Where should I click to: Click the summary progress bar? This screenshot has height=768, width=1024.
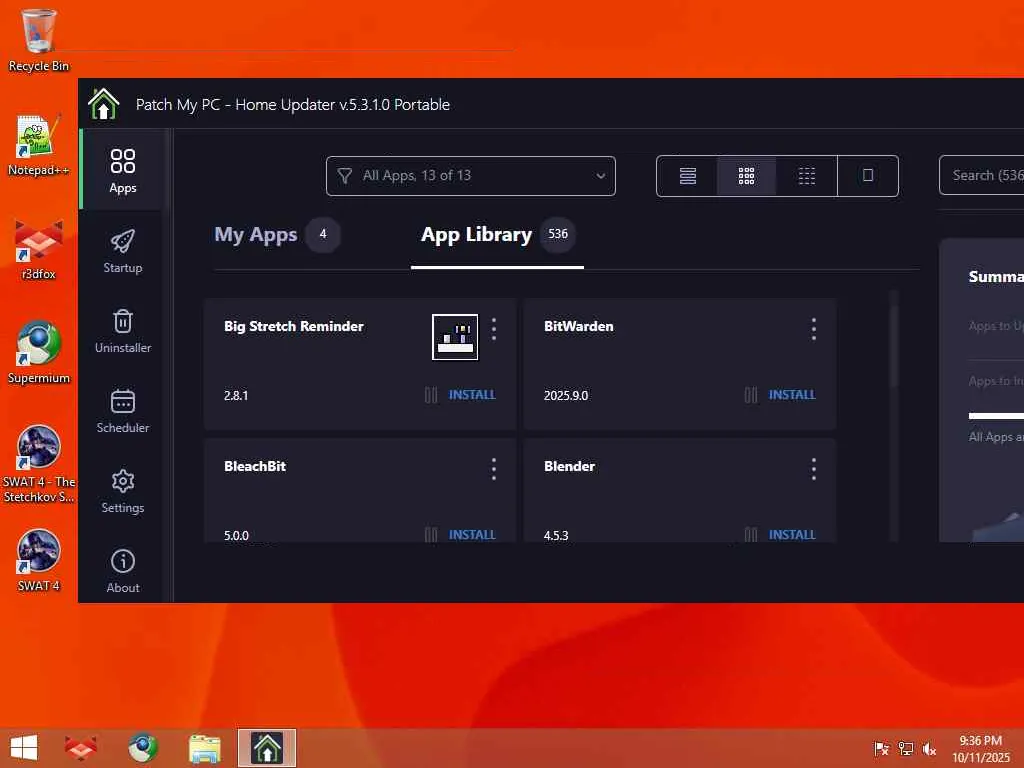click(996, 415)
